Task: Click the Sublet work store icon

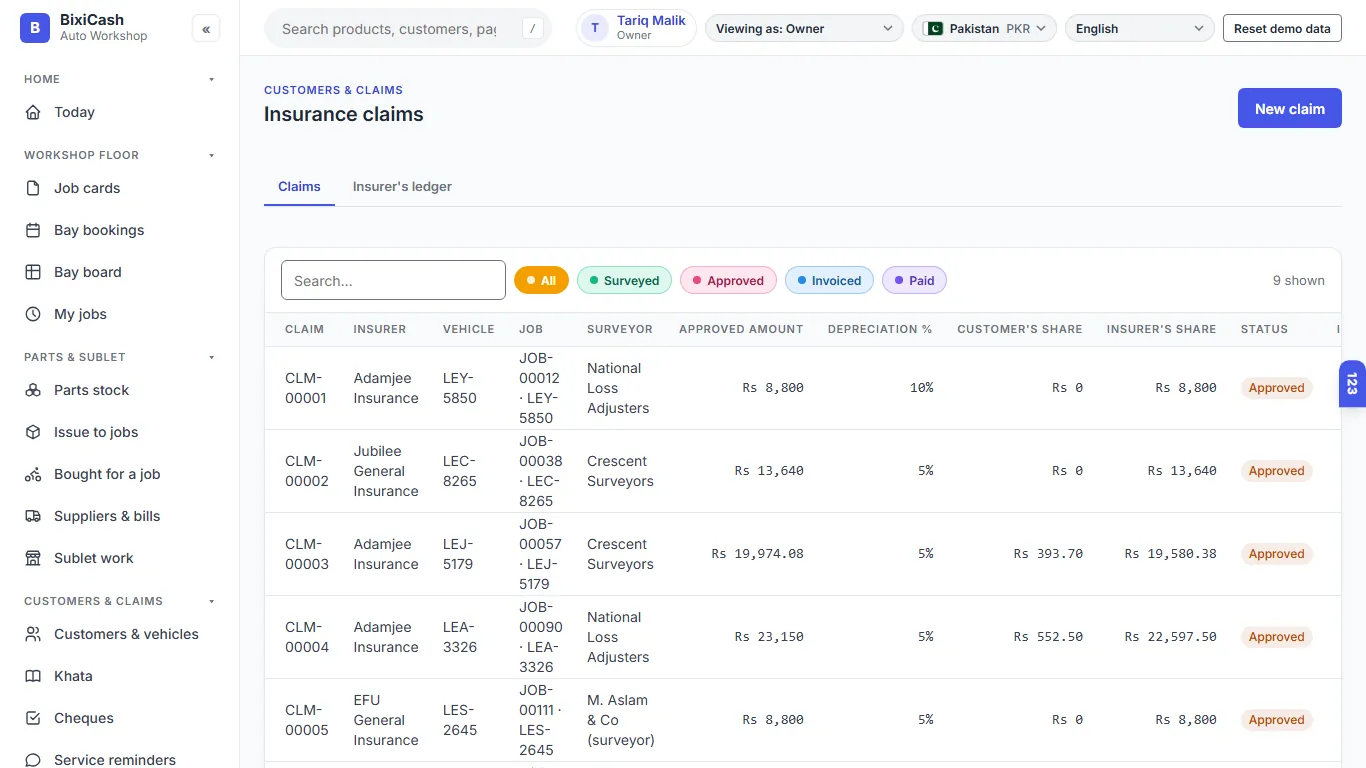Action: click(33, 558)
